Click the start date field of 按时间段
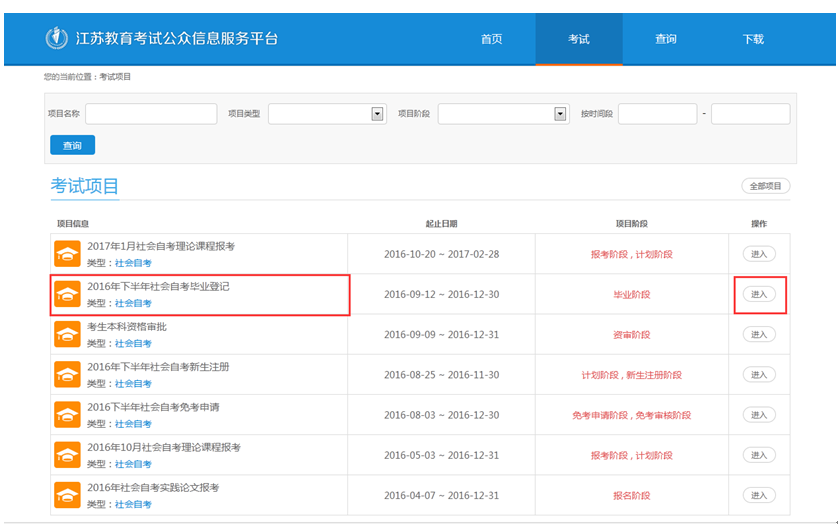Screen dimensions: 838x527 coord(657,114)
